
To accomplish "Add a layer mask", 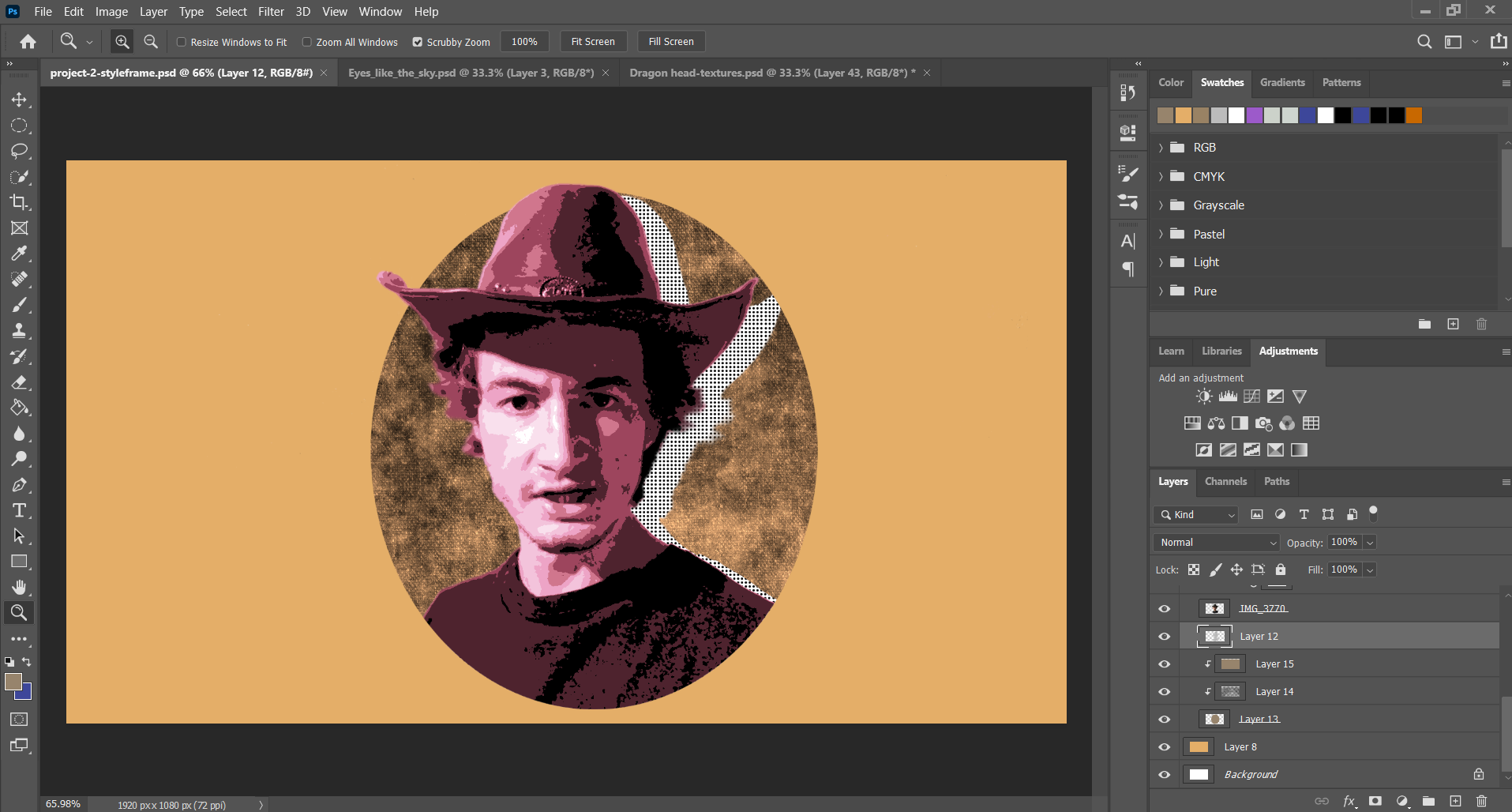I will coord(1375,801).
